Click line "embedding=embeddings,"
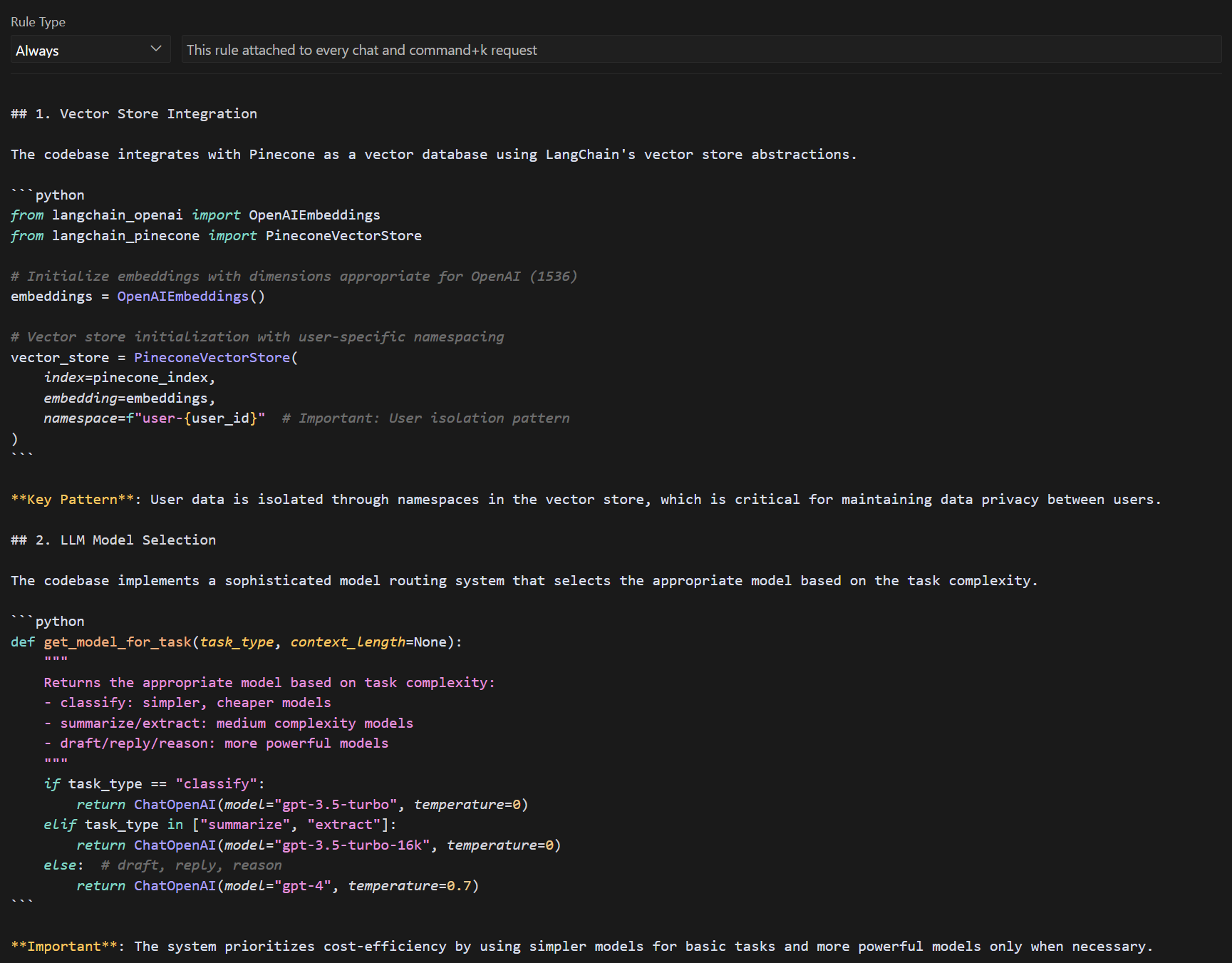 tap(130, 398)
